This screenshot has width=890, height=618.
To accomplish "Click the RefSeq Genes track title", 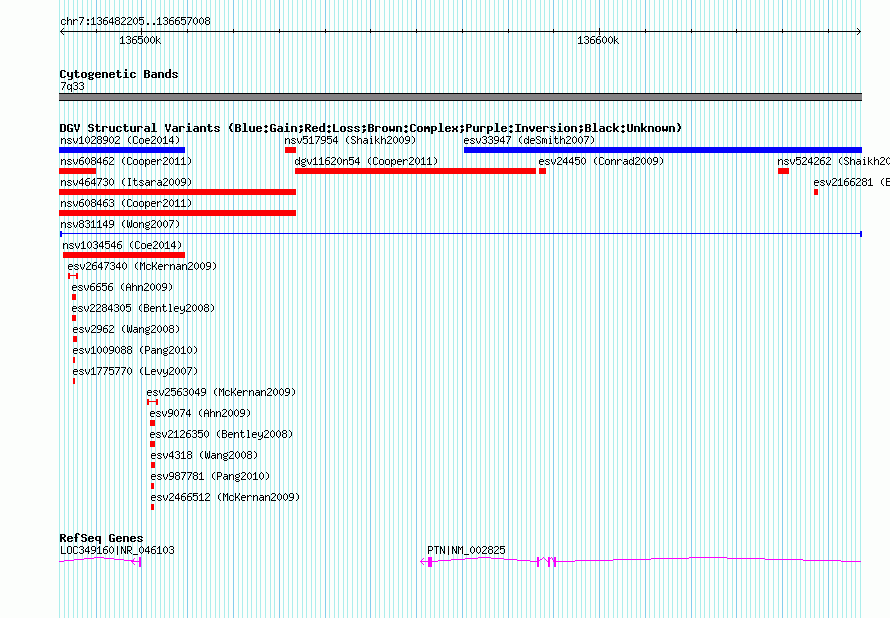I will tap(101, 538).
